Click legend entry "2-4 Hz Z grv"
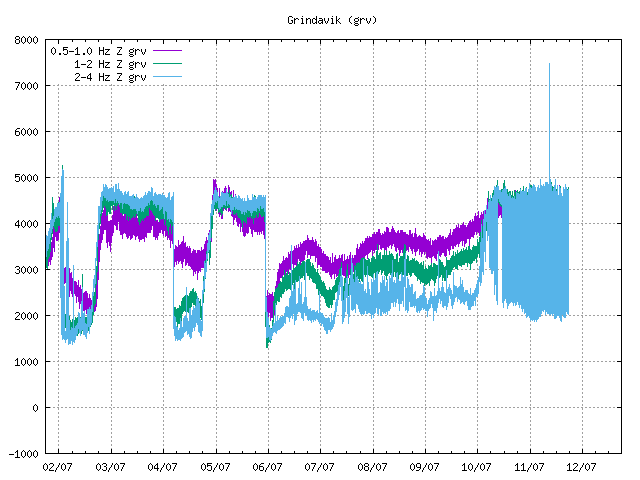Screen dimensions: 640x480 click(x=110, y=77)
